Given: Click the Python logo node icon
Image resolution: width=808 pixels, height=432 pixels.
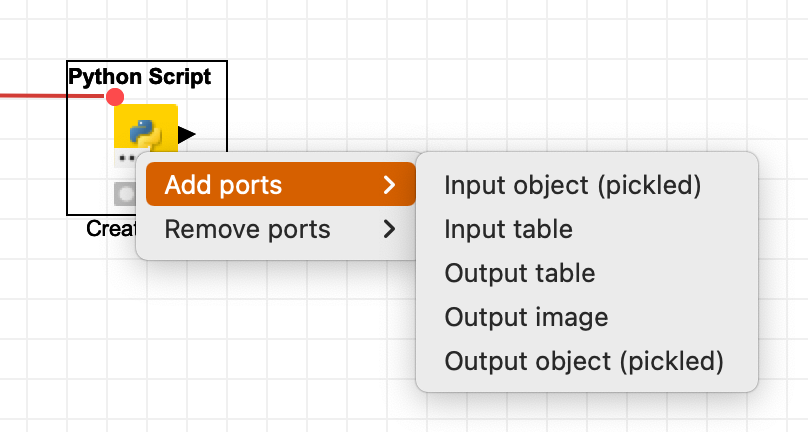Looking at the screenshot, I should pyautogui.click(x=145, y=133).
